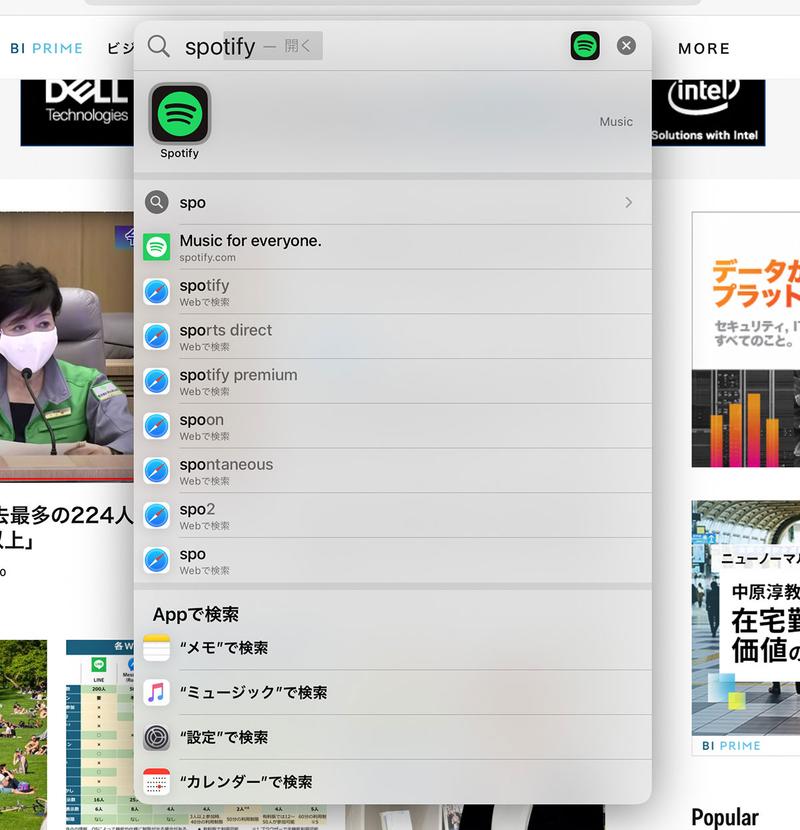Tap the Settings gear icon beside 設定で検索

coord(157,737)
